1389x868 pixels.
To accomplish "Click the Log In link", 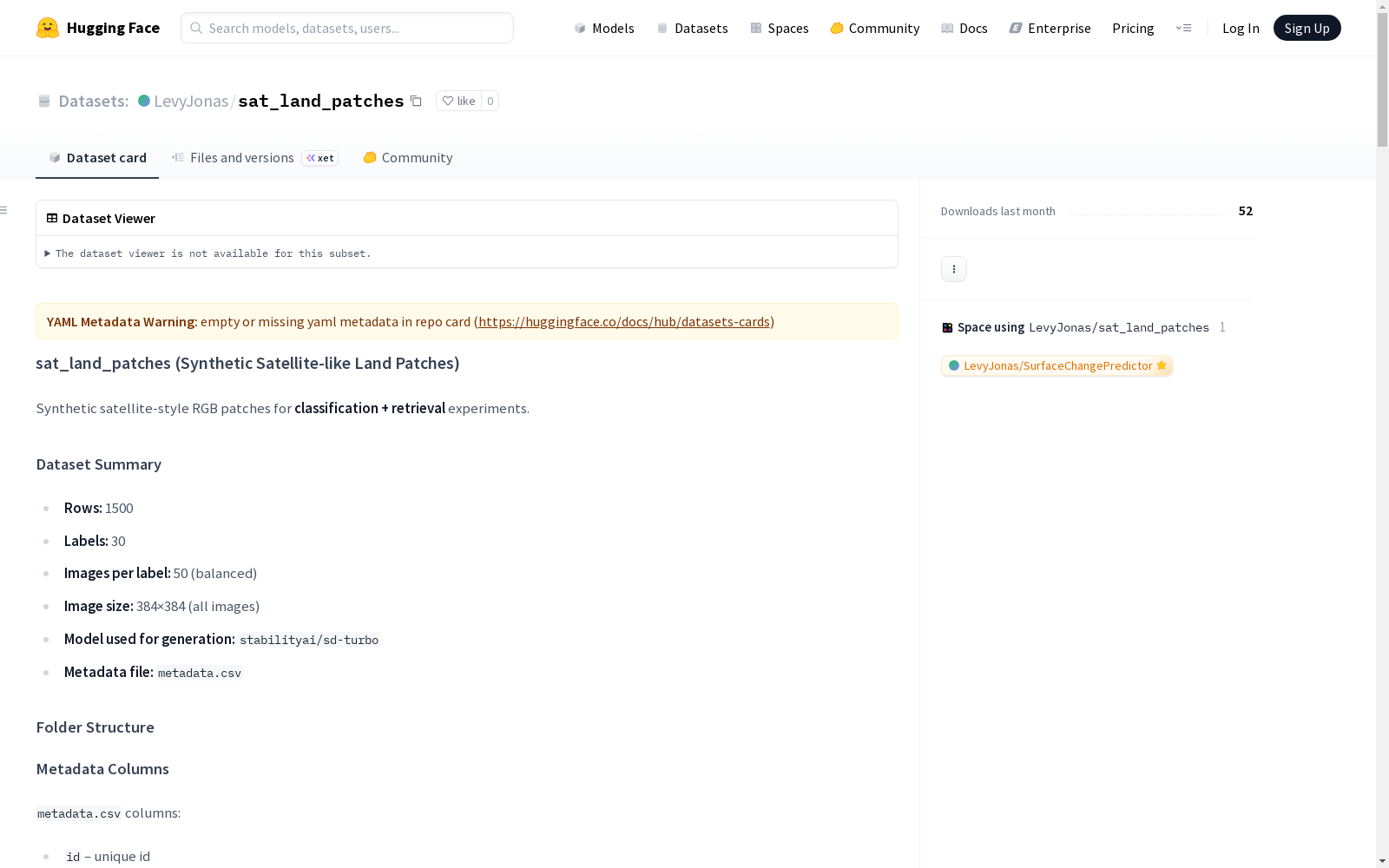I will [1241, 28].
